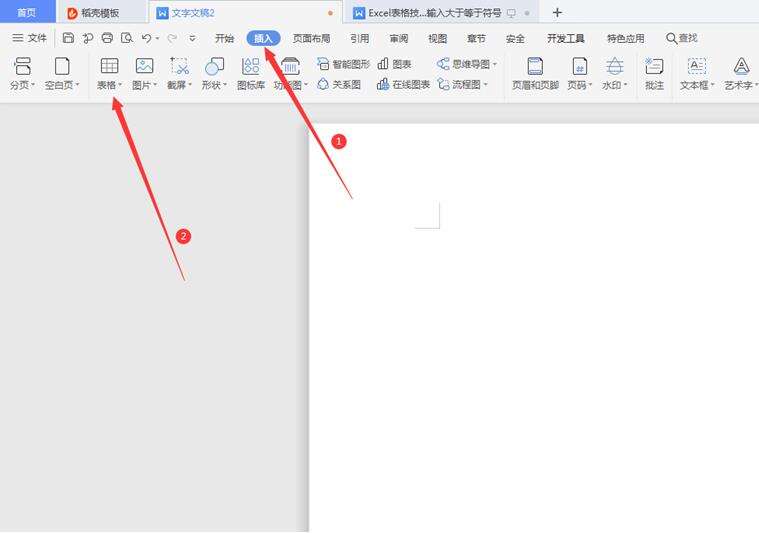This screenshot has width=759, height=533.
Task: Expand the 流程图 dropdown arrow
Action: pos(486,85)
